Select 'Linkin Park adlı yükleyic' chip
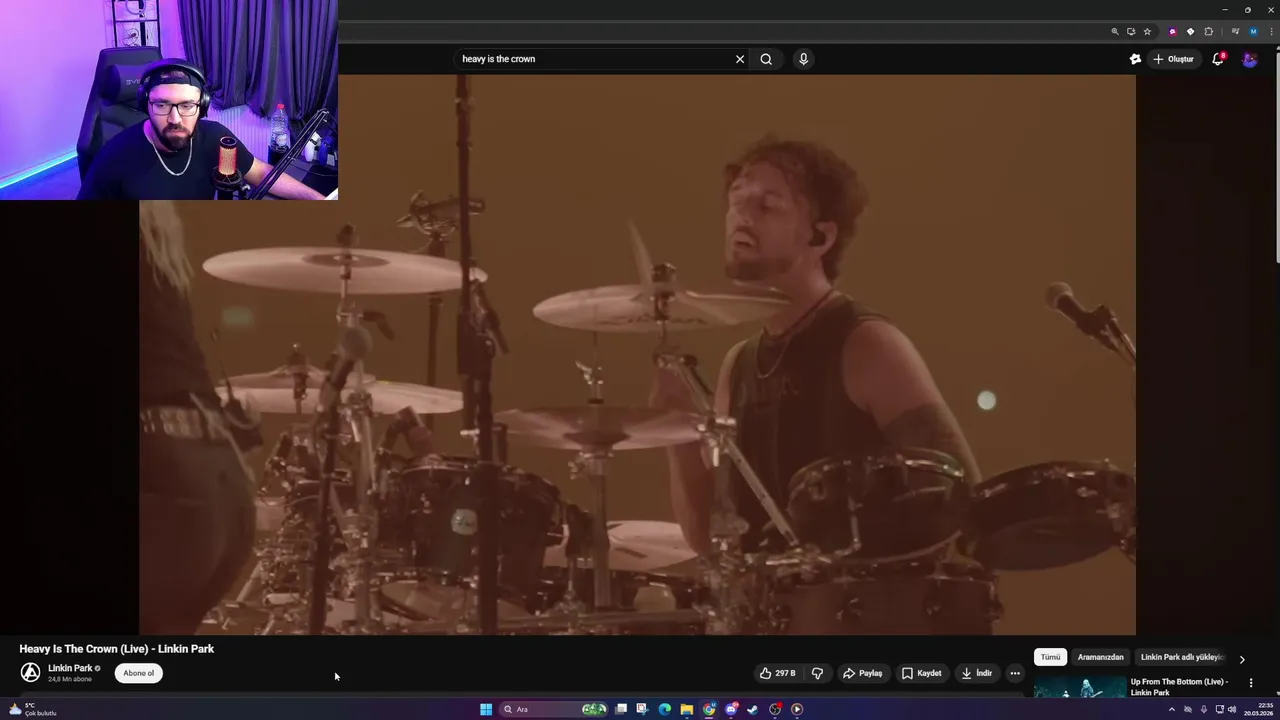Image resolution: width=1280 pixels, height=720 pixels. click(1182, 657)
